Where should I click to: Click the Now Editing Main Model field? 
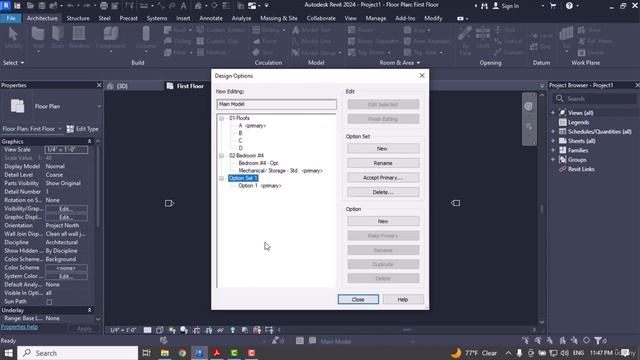click(277, 104)
